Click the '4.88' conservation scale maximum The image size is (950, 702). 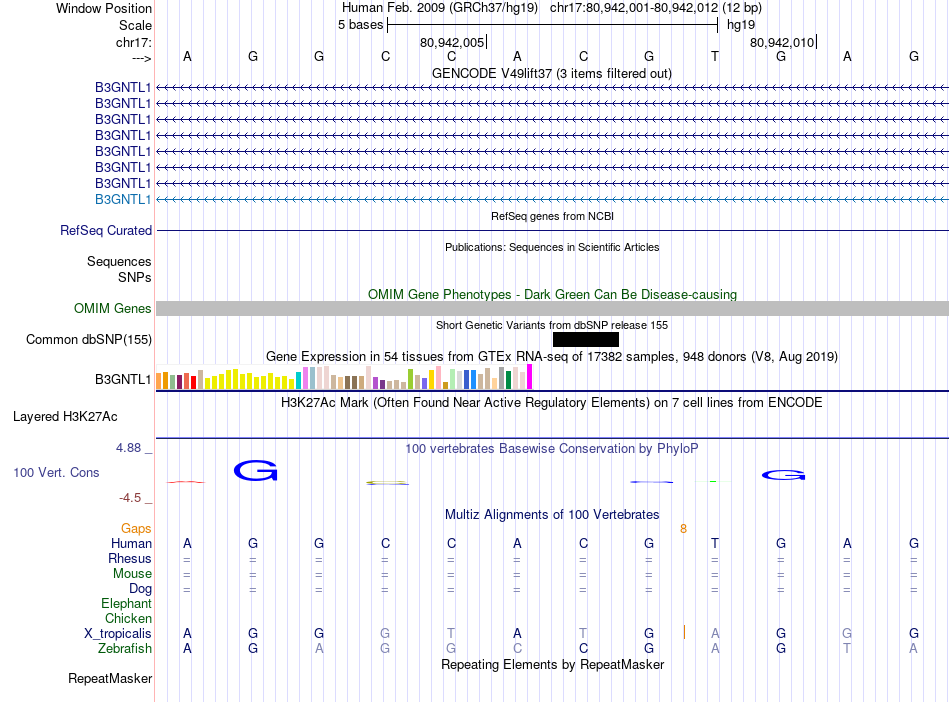[128, 448]
